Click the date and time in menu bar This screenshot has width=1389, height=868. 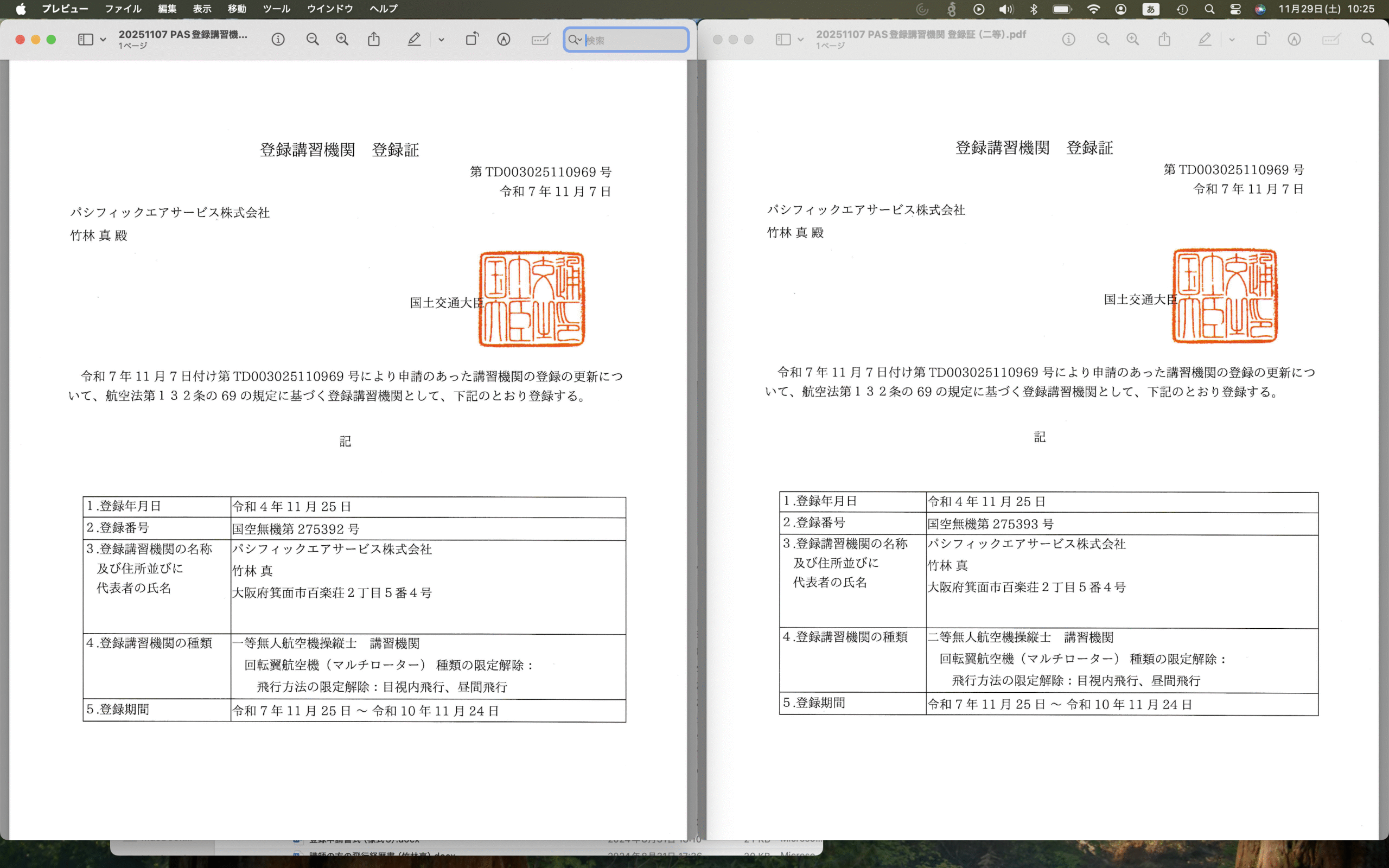click(x=1326, y=9)
